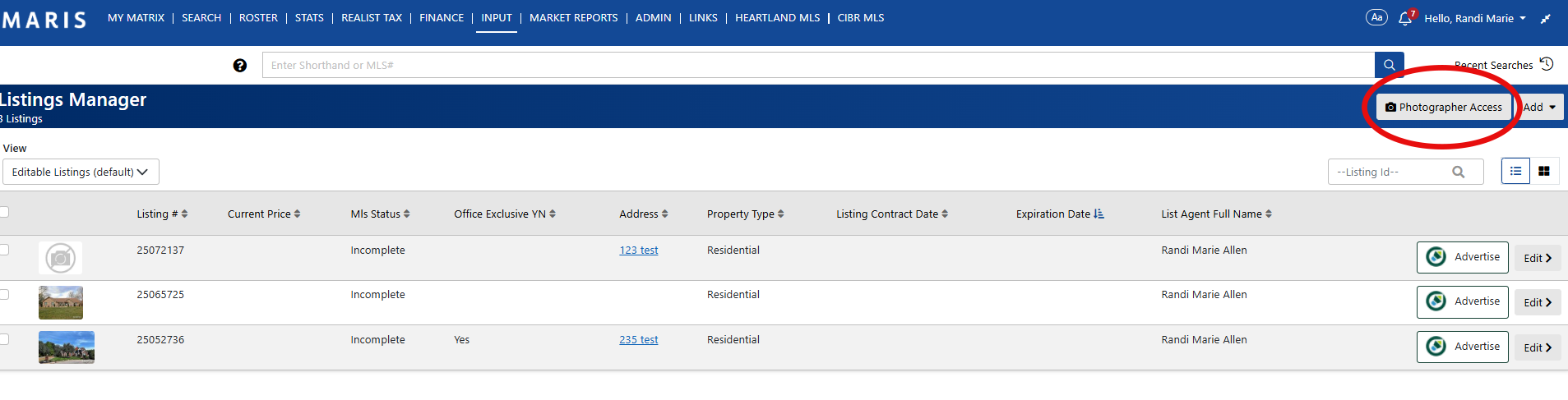Switch to list view icon
This screenshot has height=400, width=1568.
1515,171
